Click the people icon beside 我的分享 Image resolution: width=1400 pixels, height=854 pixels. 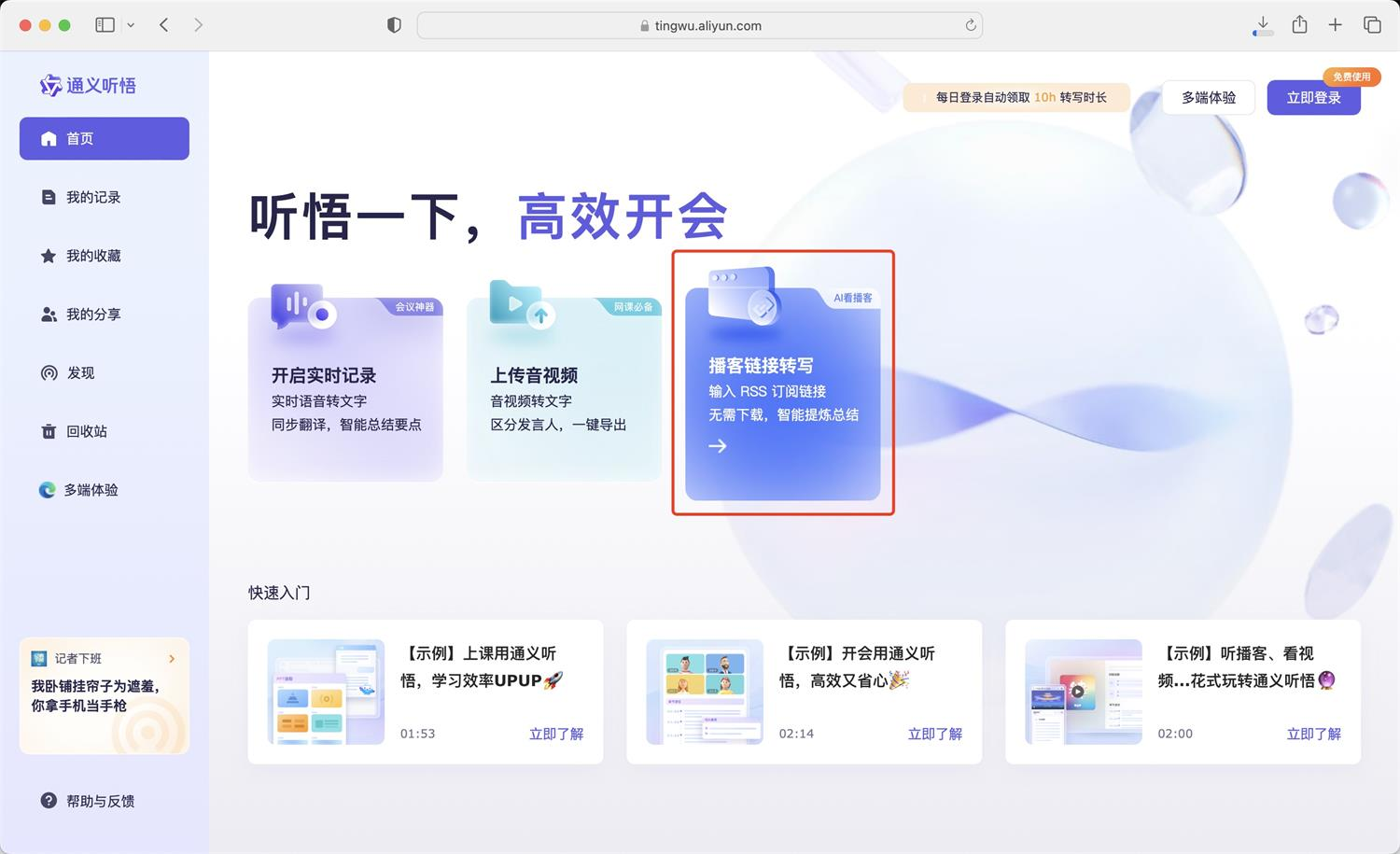point(49,315)
